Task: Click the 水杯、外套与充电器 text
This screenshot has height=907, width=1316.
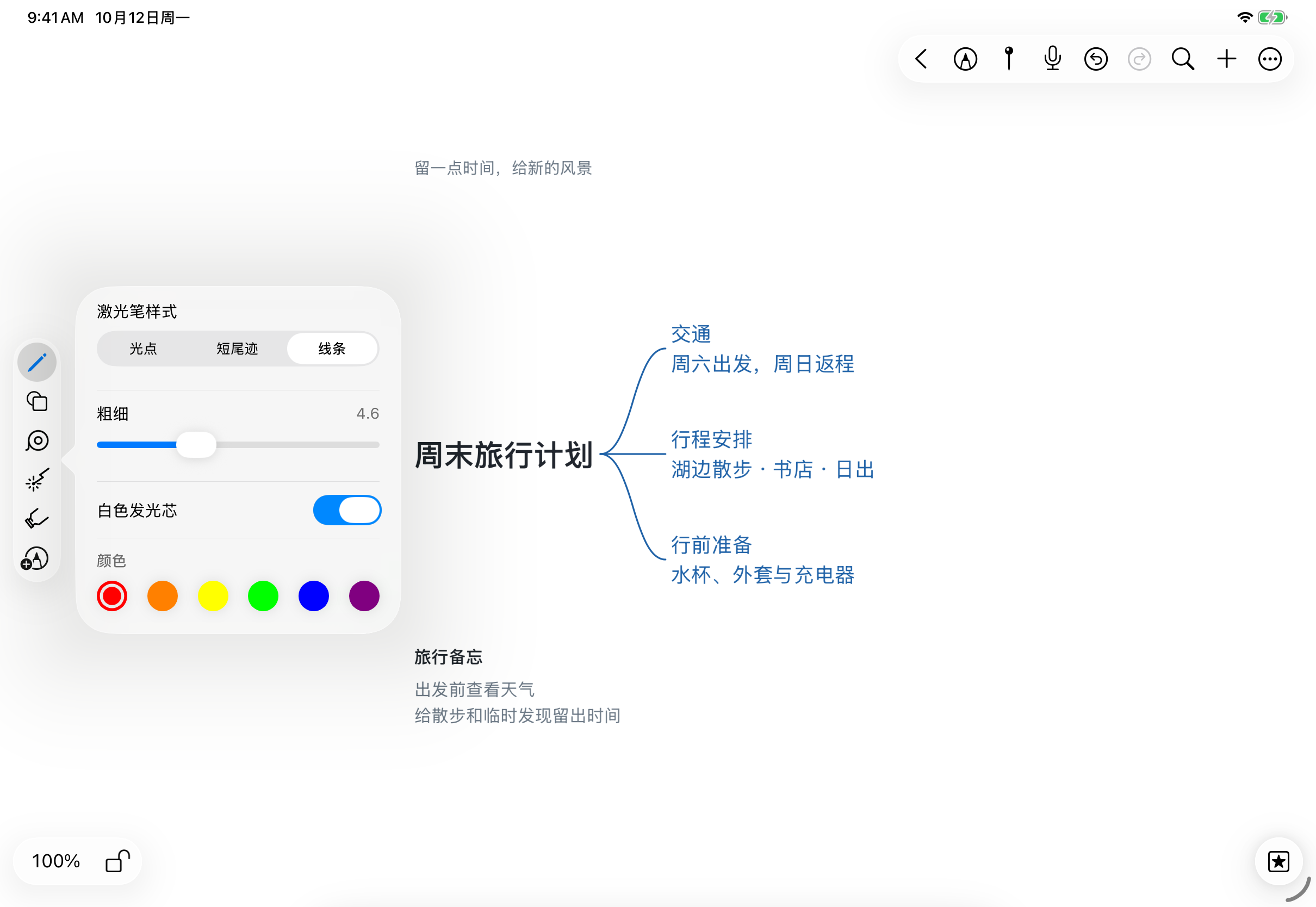Action: coord(762,575)
